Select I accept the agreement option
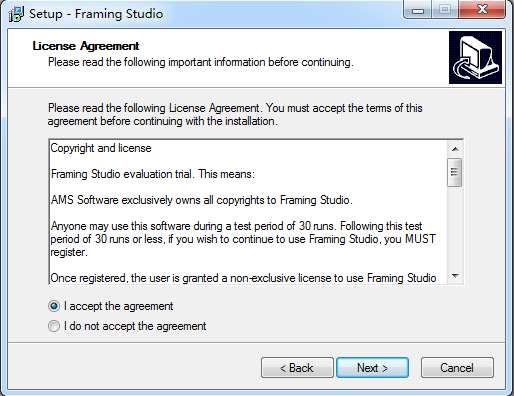The image size is (514, 396). 54,306
